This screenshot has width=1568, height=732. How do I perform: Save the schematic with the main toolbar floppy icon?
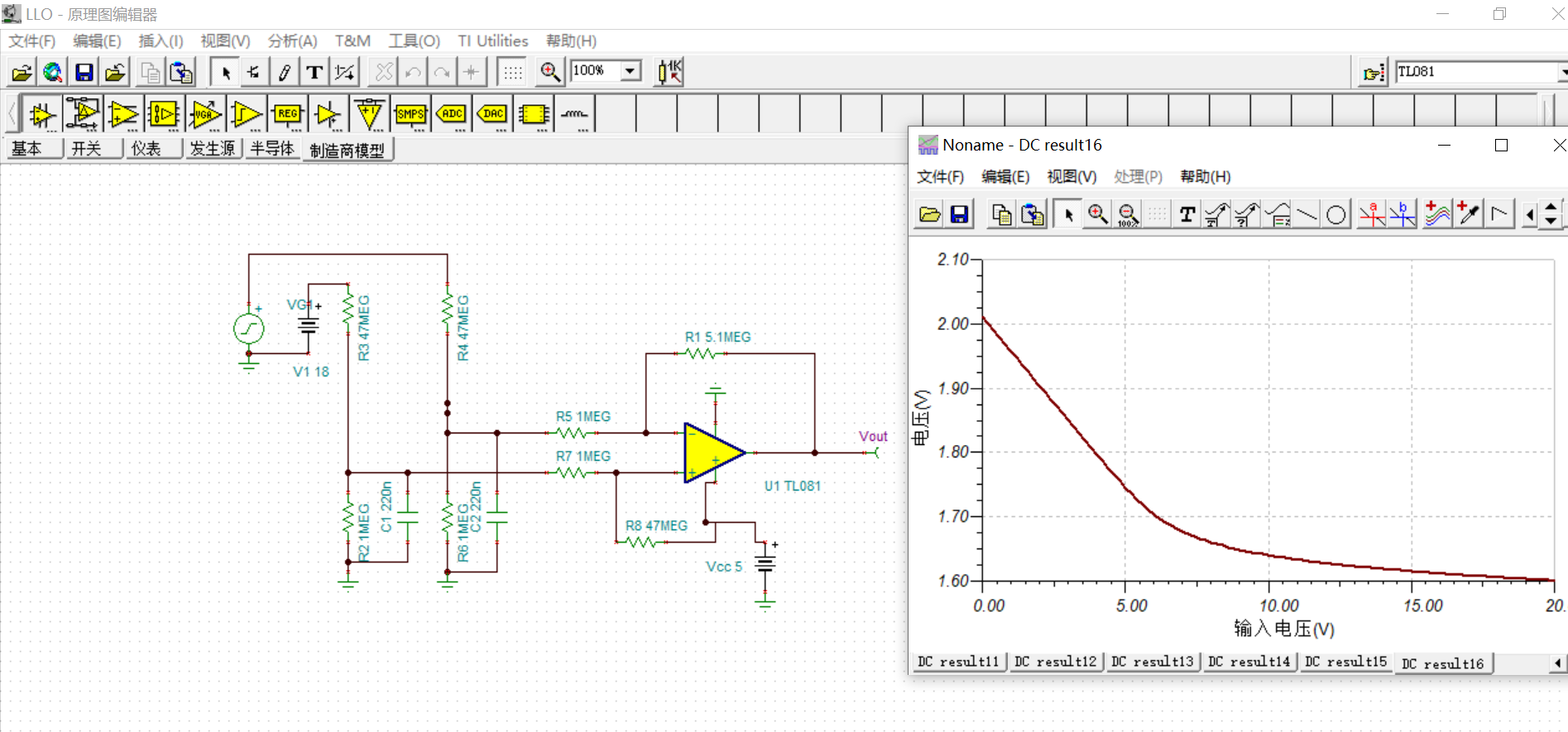point(84,73)
